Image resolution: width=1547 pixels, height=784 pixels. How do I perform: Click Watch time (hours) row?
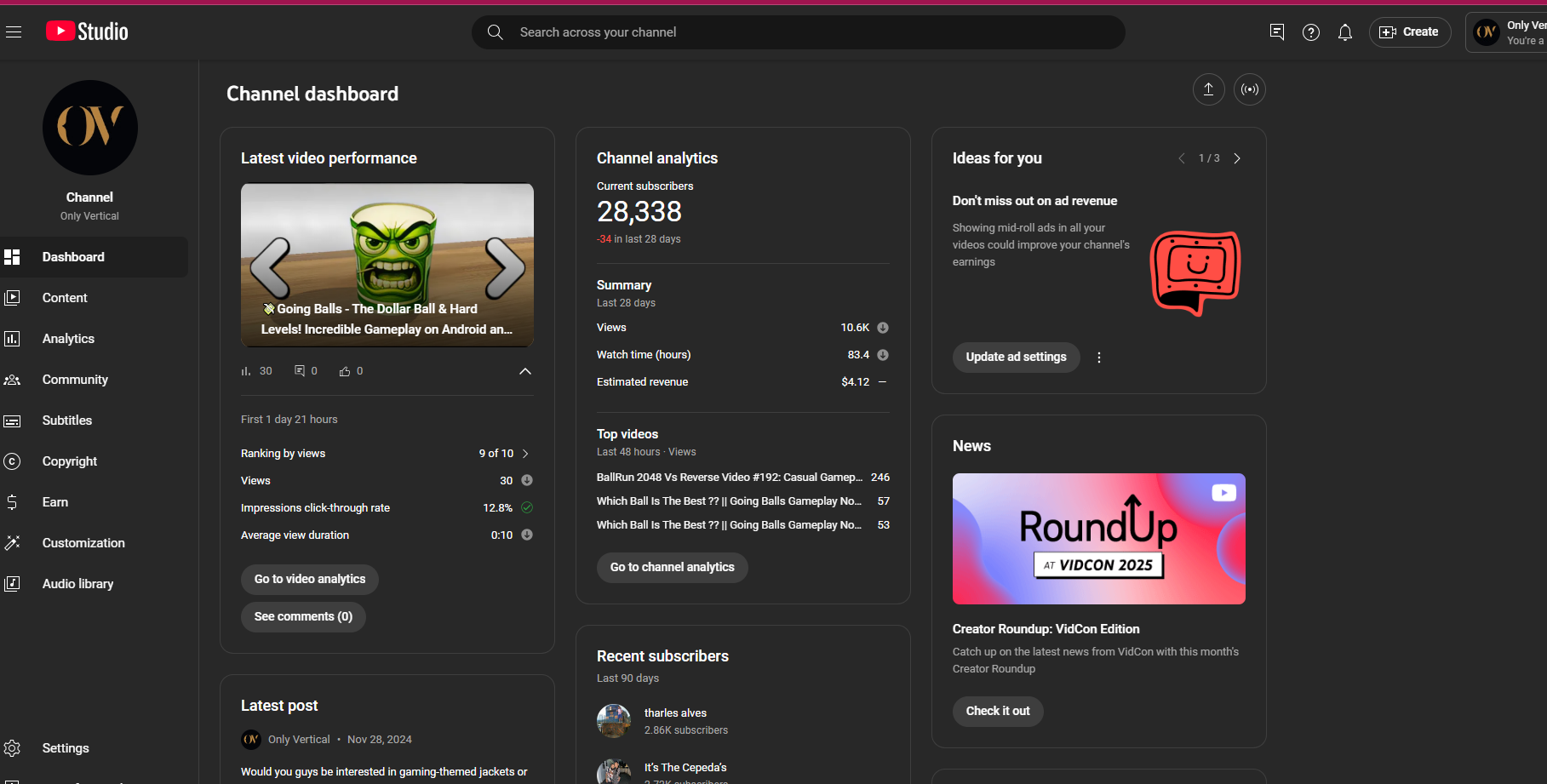(x=743, y=355)
